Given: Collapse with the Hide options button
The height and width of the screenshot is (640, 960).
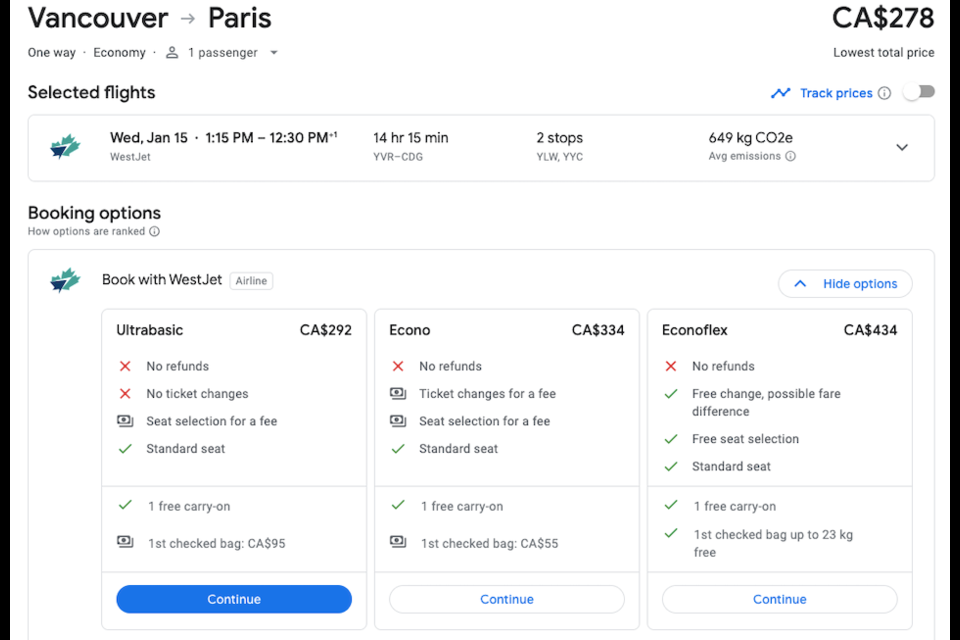Looking at the screenshot, I should click(845, 284).
